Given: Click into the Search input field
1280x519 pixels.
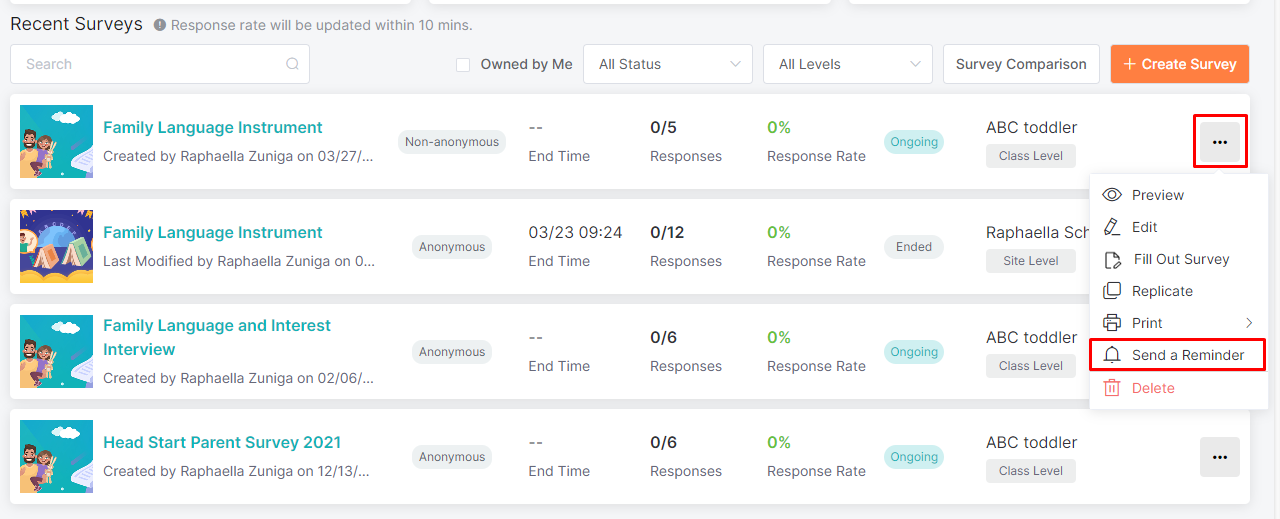Looking at the screenshot, I should click(x=150, y=64).
